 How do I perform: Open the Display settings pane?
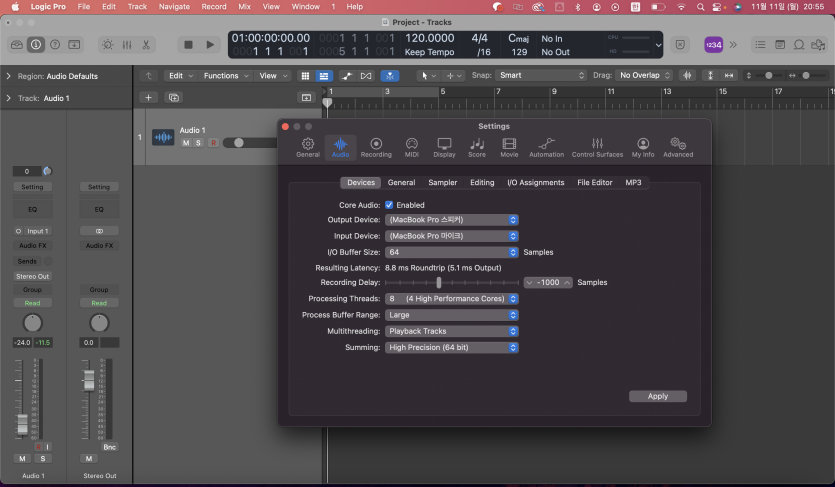[x=444, y=147]
